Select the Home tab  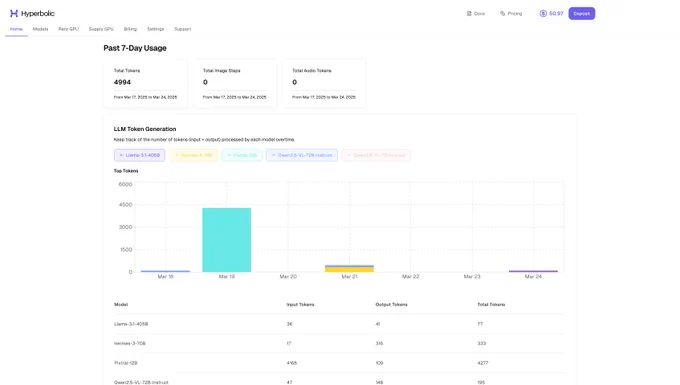16,29
